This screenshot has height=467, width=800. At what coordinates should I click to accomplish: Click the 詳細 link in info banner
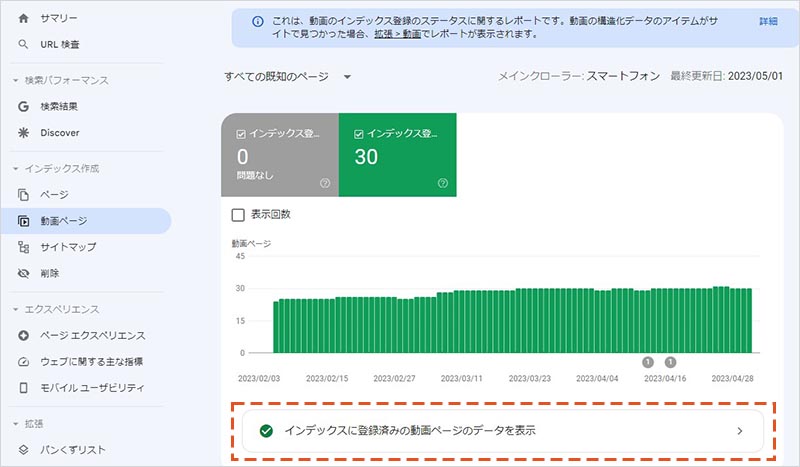[766, 20]
